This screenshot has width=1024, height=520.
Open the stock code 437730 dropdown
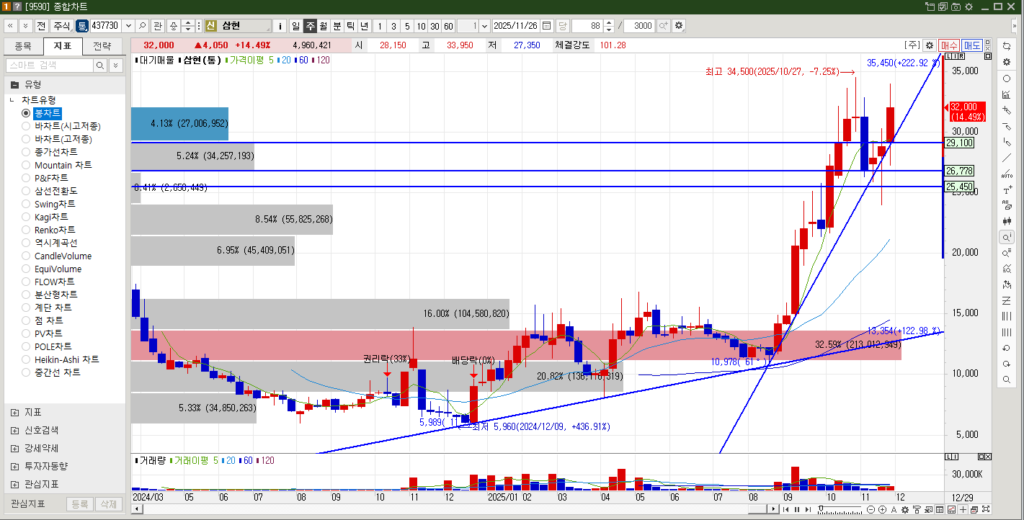coord(127,25)
